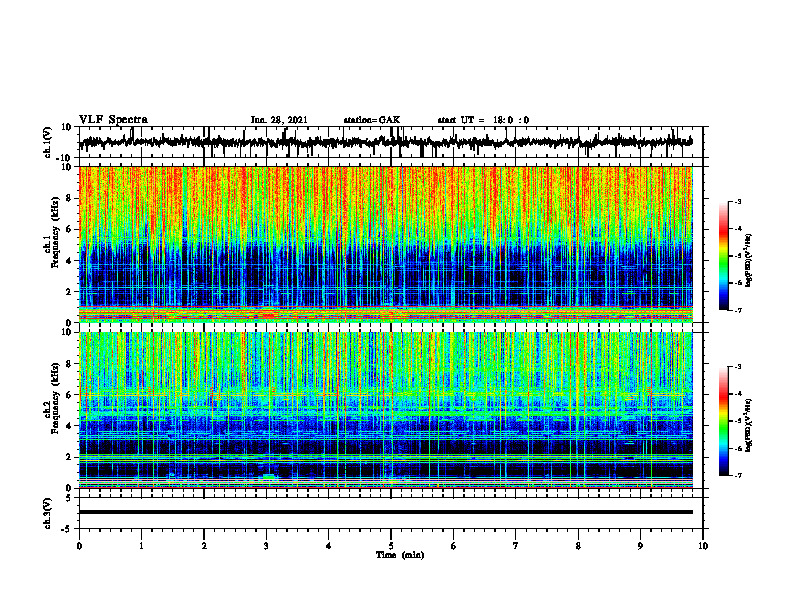Select the "2" tick on ch.1 frequency axis
Image resolution: width=792 pixels, height=612 pixels.
point(70,291)
